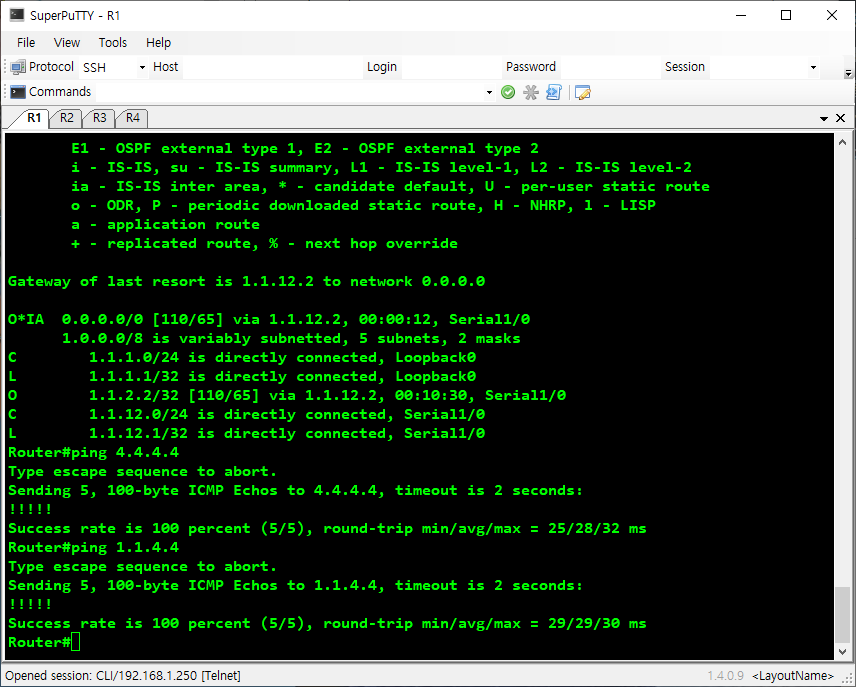Click the 'Router#ping 4.4.4.4' line

[x=93, y=452]
